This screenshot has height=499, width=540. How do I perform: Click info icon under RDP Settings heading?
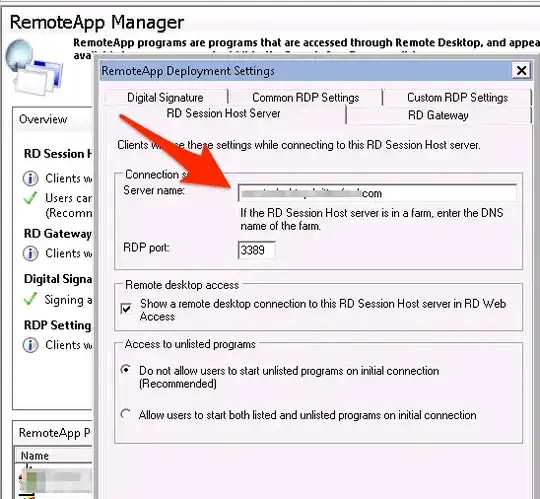[30, 345]
